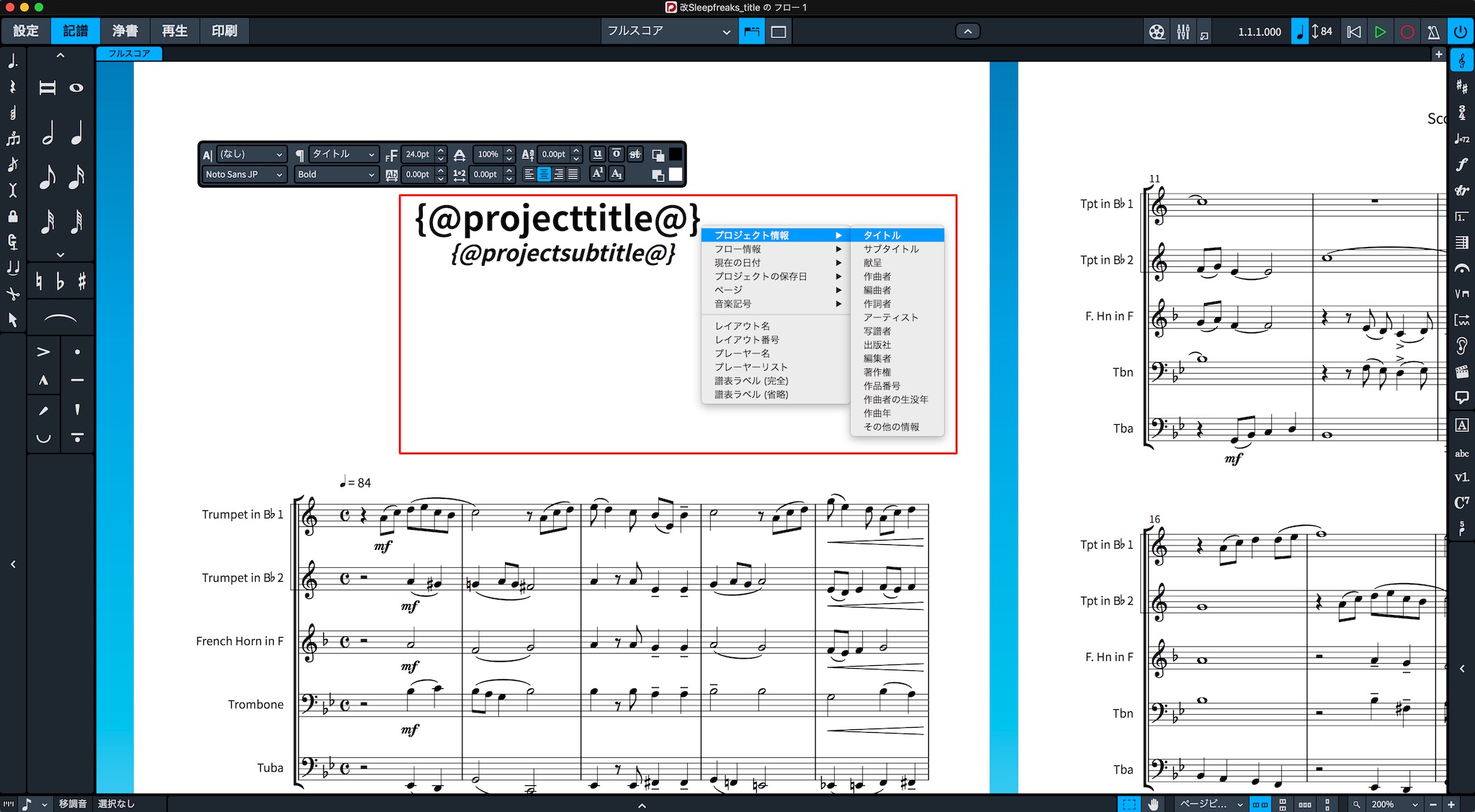
Task: Expand the 200% zoom dropdown
Action: (x=1393, y=804)
